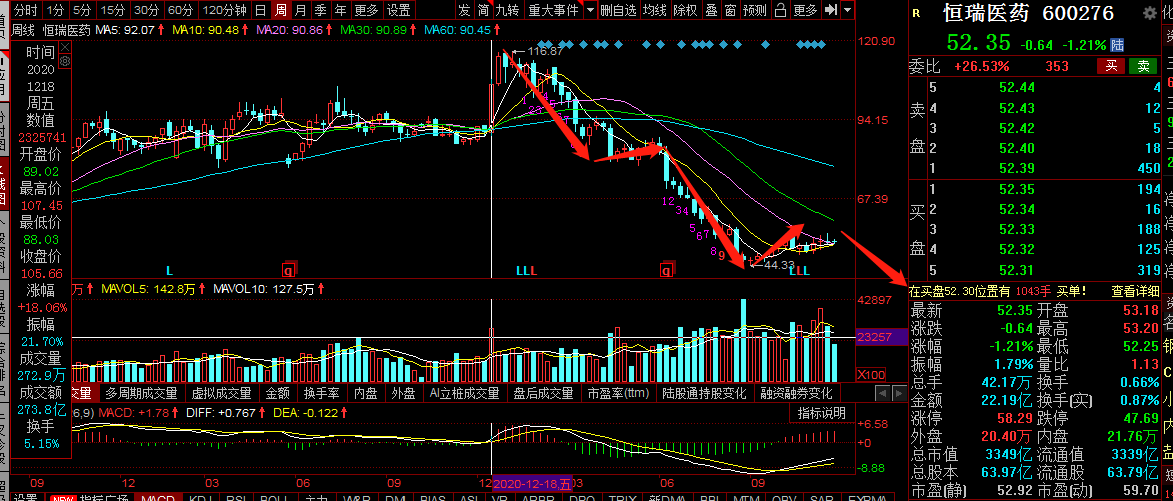Open the 指标说明 indicator explanation button

click(x=821, y=413)
